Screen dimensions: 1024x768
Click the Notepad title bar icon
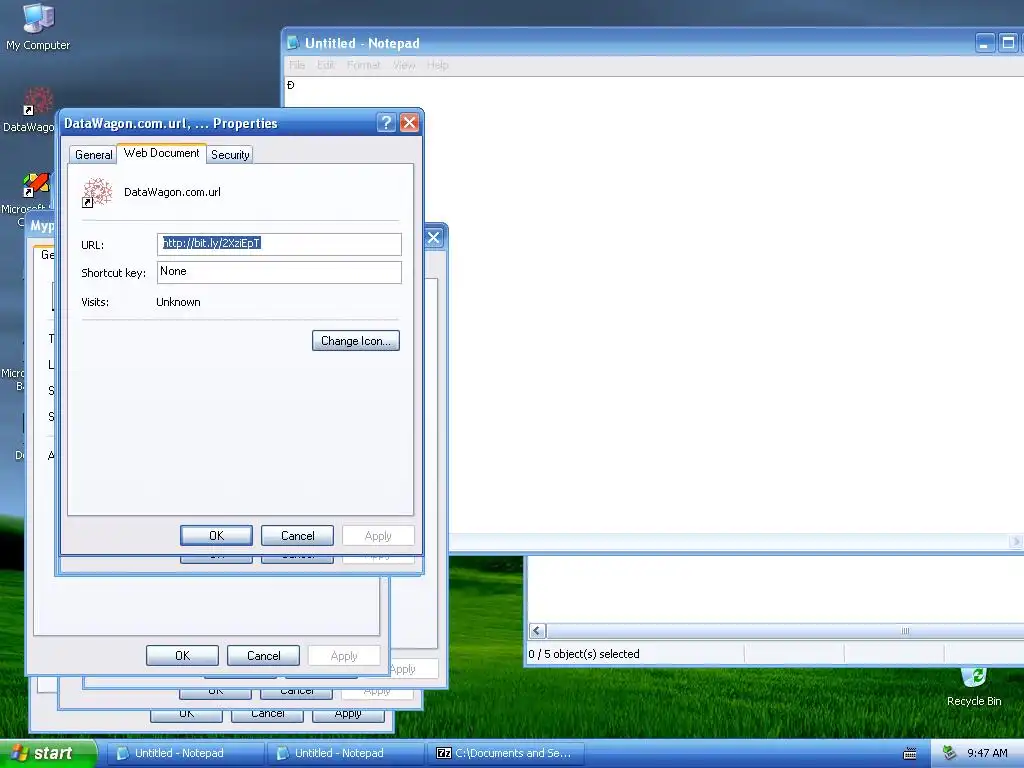point(293,43)
